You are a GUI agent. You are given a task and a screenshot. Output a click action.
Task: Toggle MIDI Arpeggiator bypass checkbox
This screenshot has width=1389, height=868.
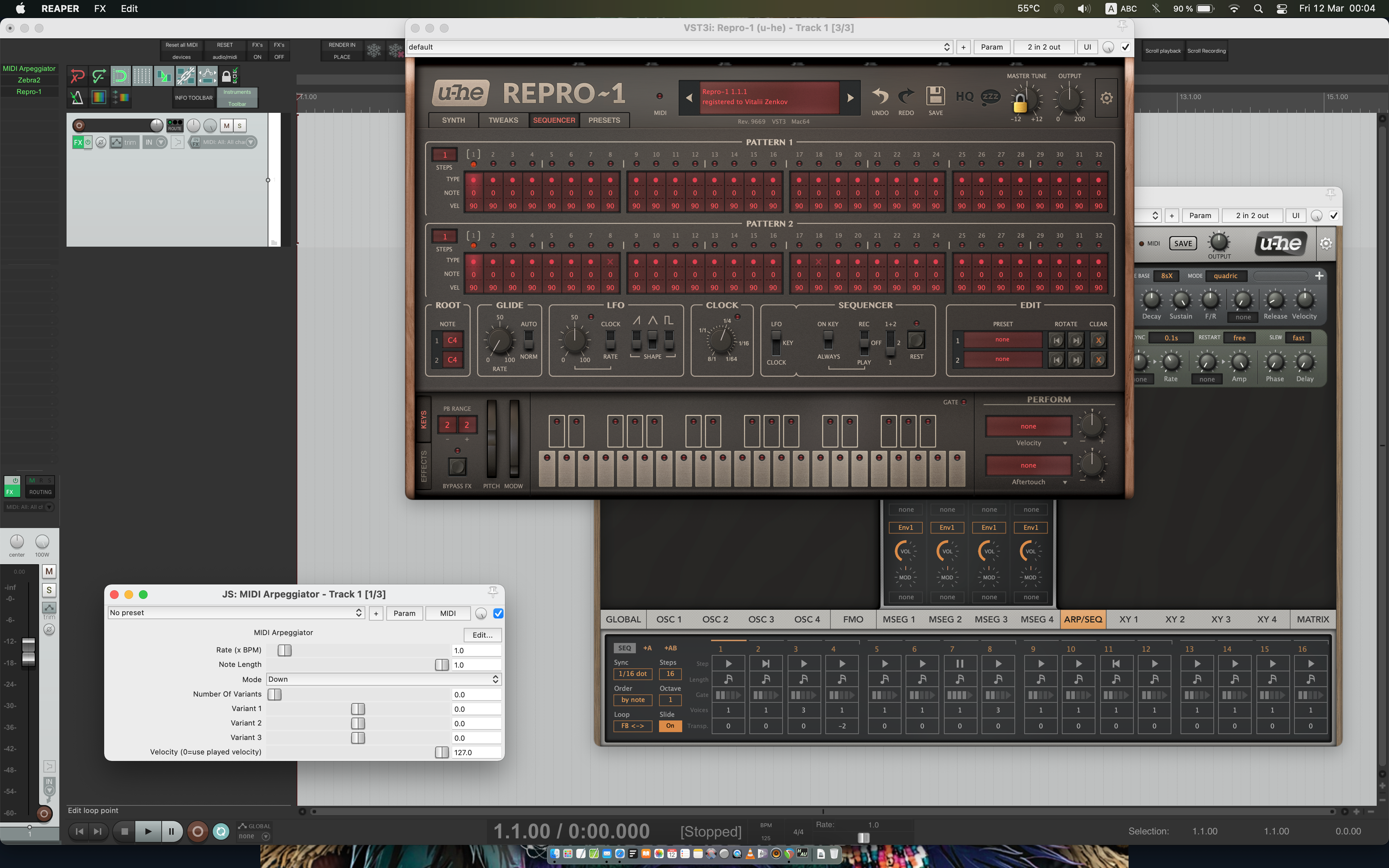pos(498,613)
